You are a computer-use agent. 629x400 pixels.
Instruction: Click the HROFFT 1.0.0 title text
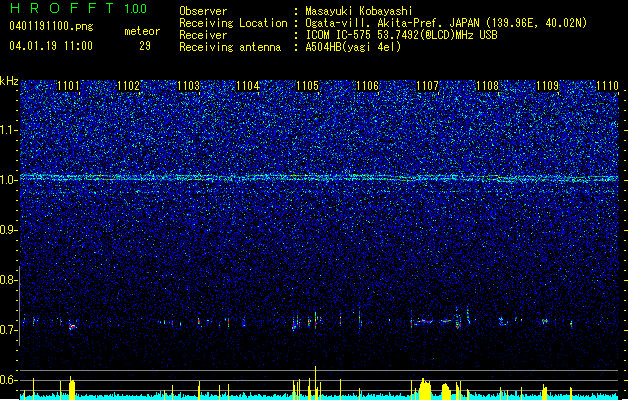tap(78, 8)
